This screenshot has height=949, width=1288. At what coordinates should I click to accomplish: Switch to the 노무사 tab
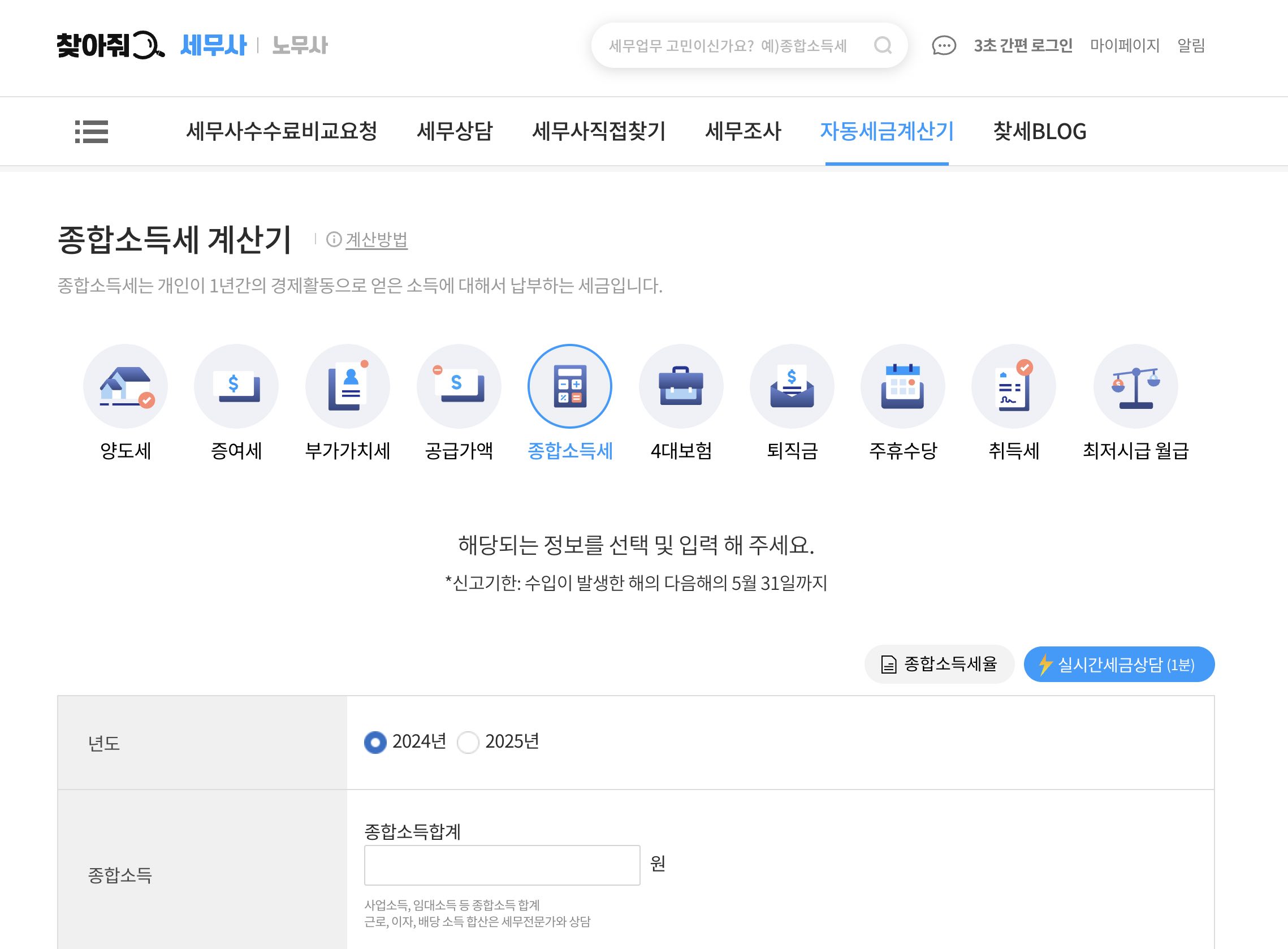coord(299,45)
